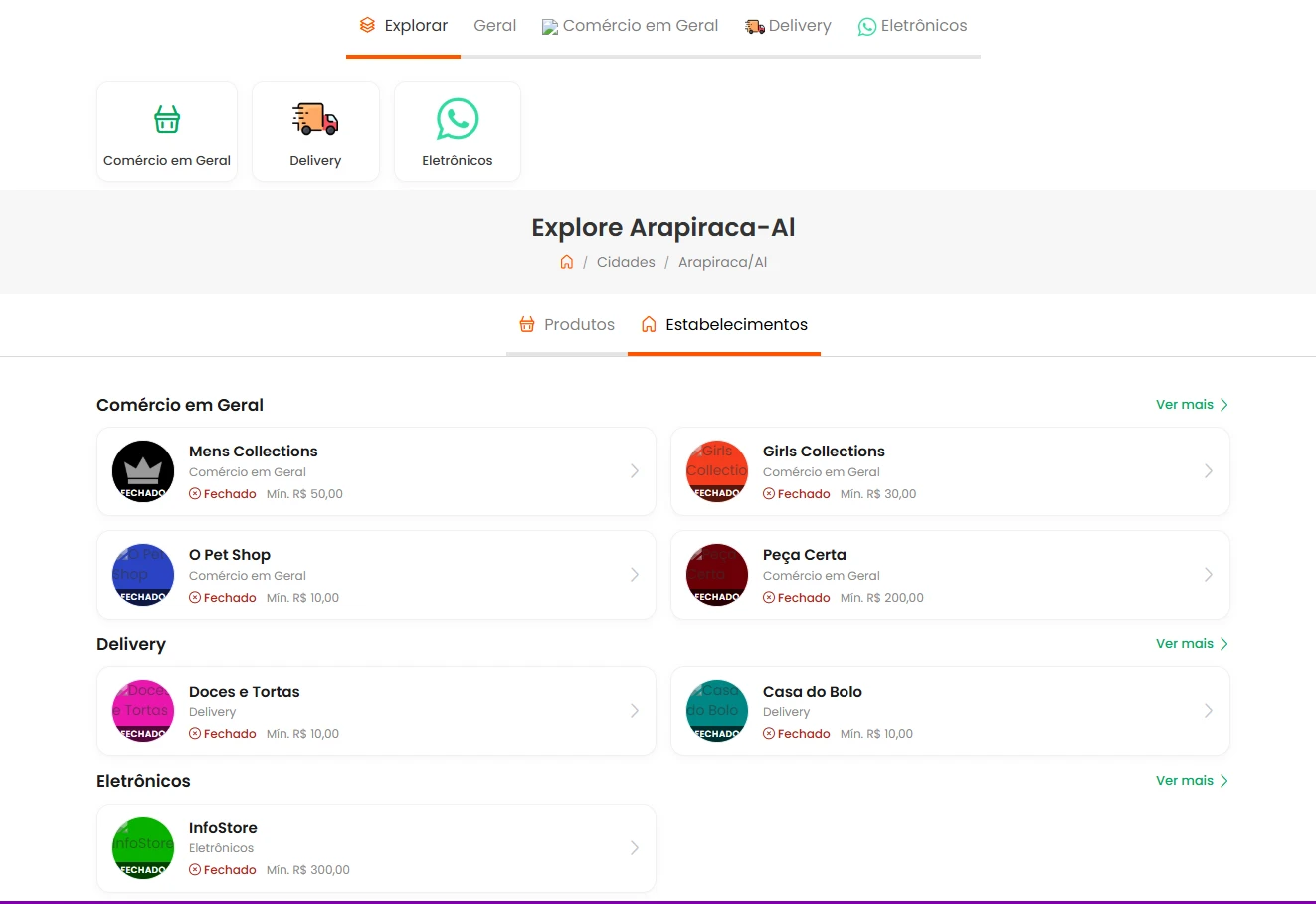Open Doces e Tortas via its chevron arrow
This screenshot has height=904, width=1316.
pyautogui.click(x=635, y=711)
